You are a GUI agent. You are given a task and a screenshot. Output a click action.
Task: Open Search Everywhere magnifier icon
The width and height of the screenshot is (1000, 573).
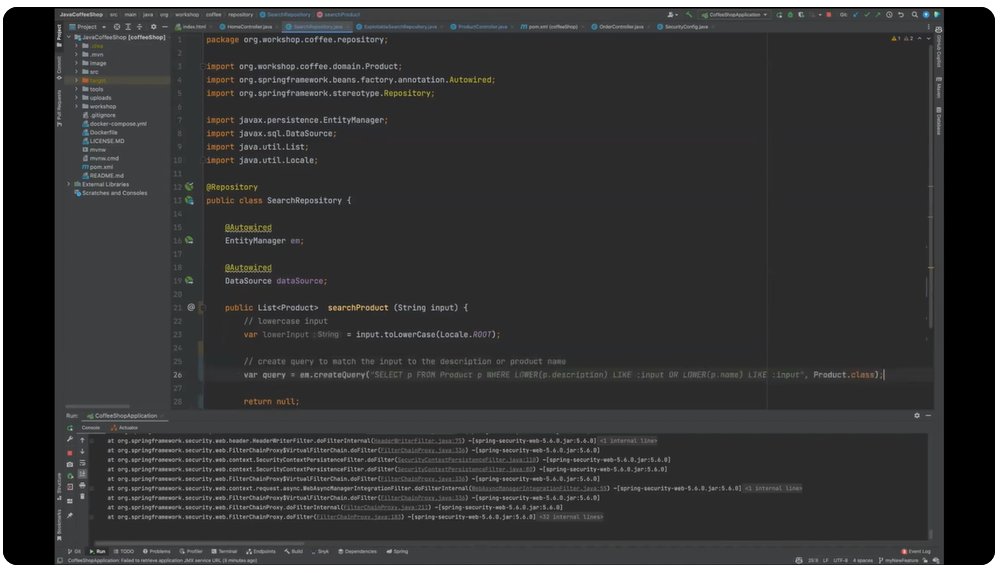coord(915,15)
